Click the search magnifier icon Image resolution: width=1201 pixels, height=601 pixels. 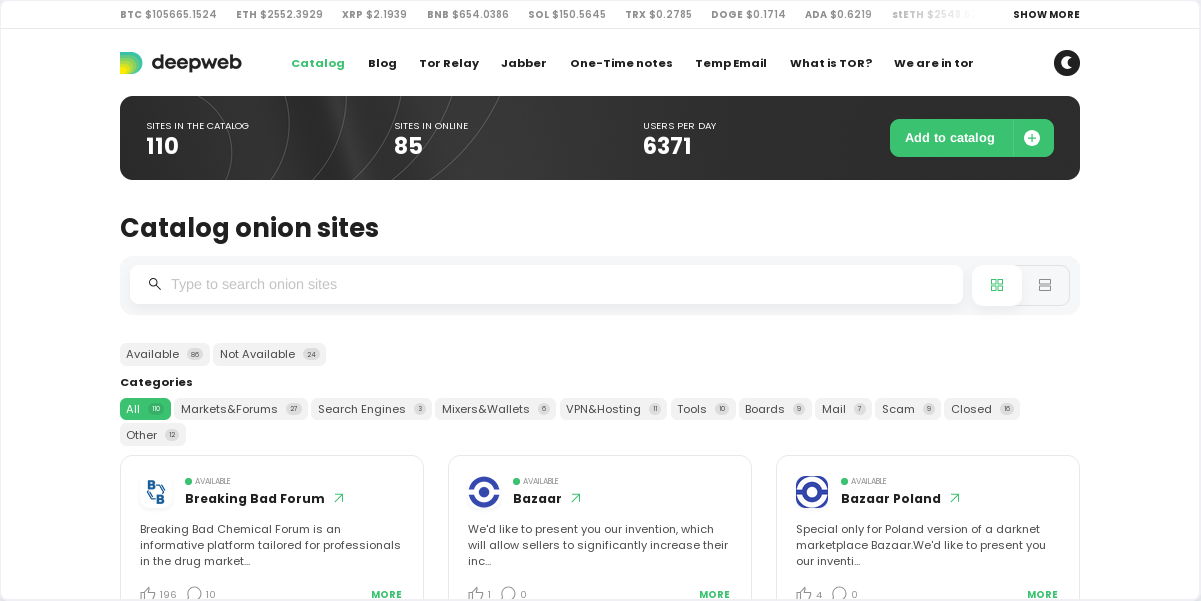pos(155,284)
